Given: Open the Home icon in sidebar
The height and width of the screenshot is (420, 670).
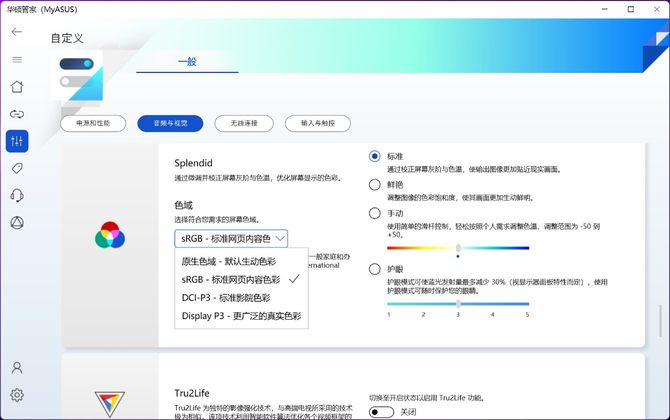Looking at the screenshot, I should coord(17,87).
